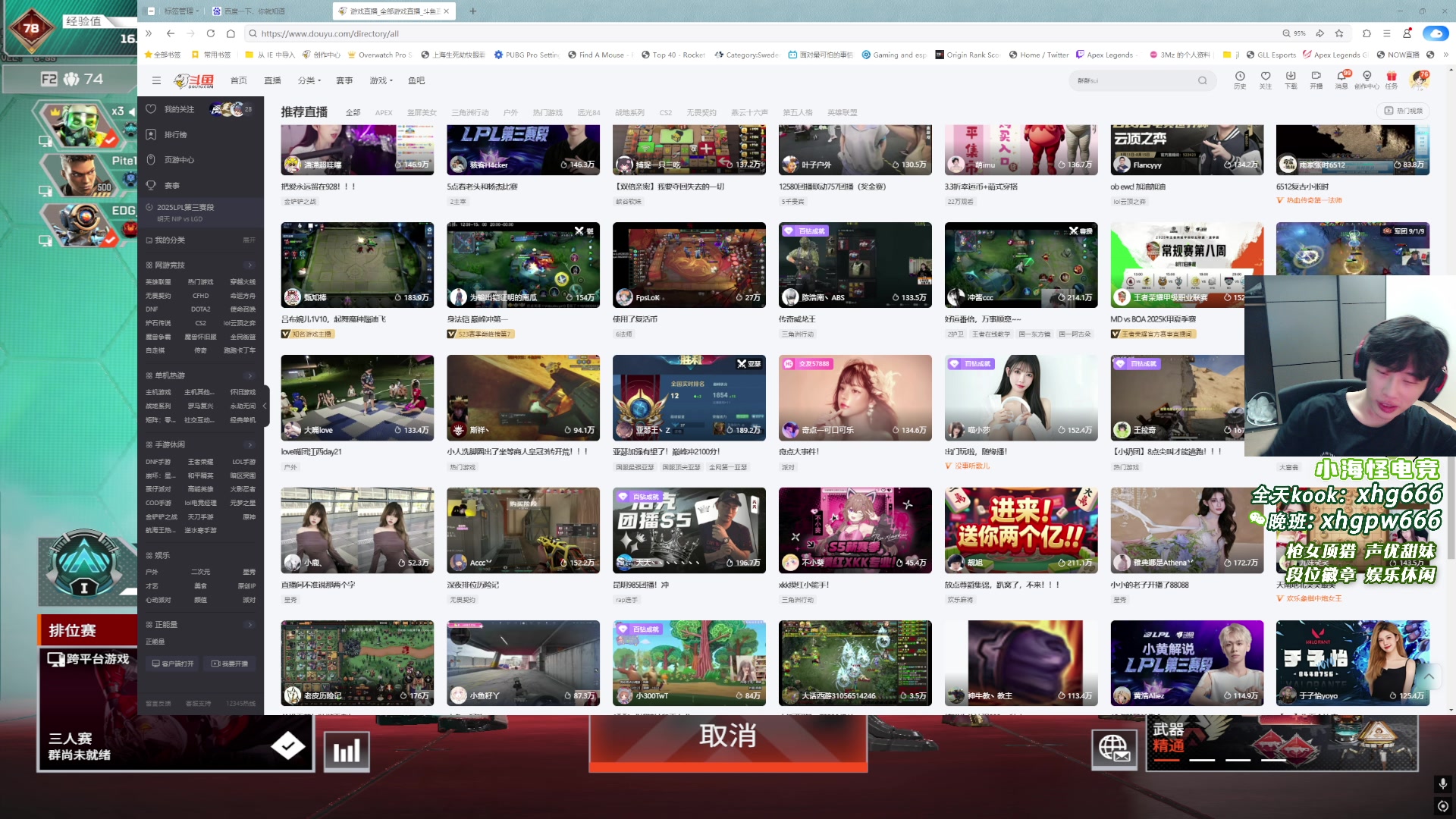Viewport: 1456px width, 819px height.
Task: Click the back-to-top arrow button
Action: (x=1429, y=676)
